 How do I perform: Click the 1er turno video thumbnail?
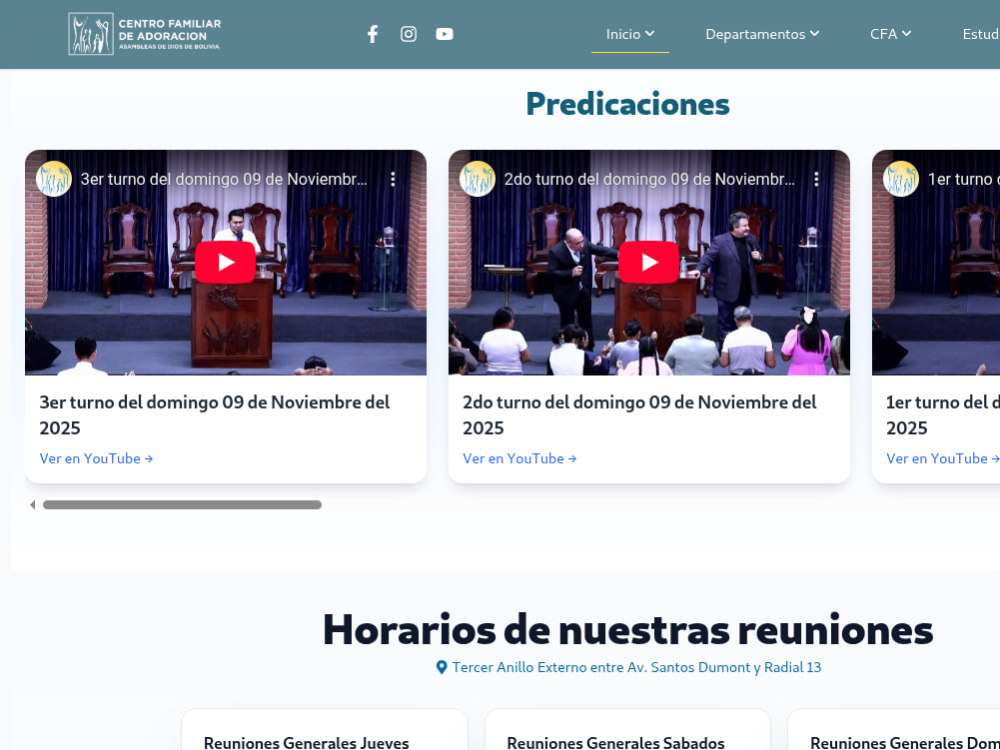pos(936,262)
